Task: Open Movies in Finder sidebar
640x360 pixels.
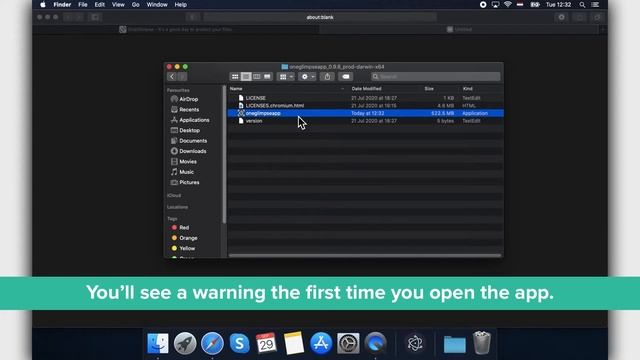Action: point(184,162)
